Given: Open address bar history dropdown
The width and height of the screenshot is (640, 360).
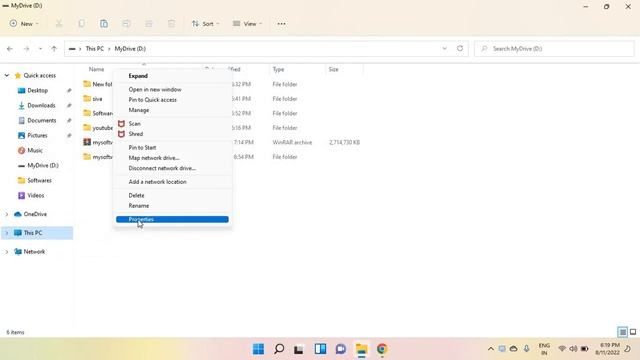Looking at the screenshot, I should (444, 49).
